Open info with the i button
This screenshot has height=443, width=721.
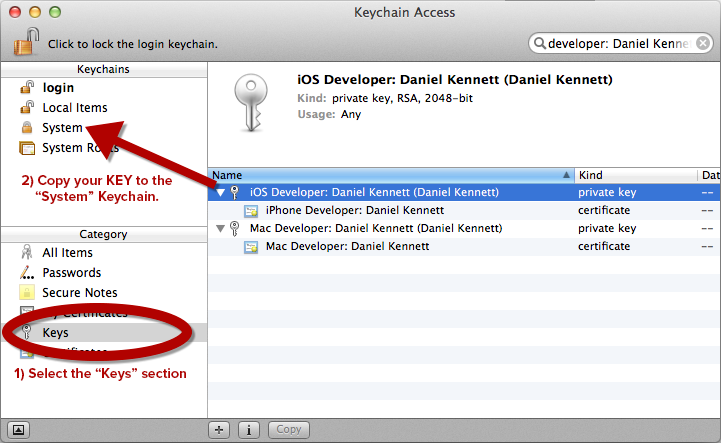click(x=249, y=430)
